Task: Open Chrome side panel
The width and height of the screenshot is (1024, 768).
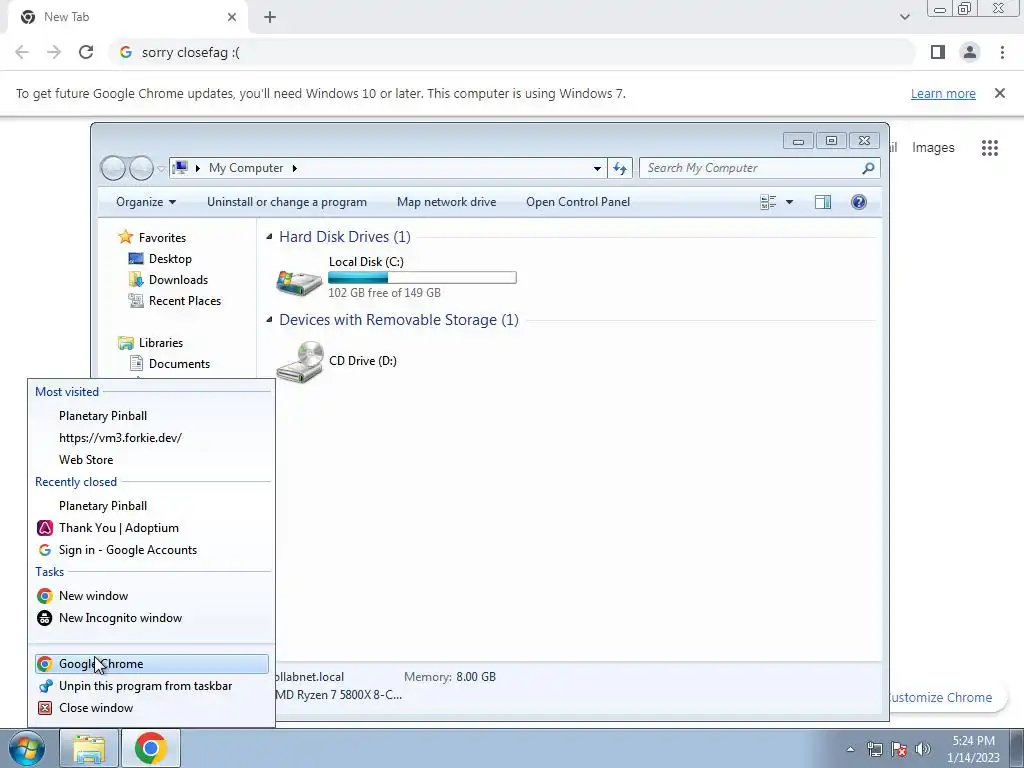Action: [x=938, y=52]
